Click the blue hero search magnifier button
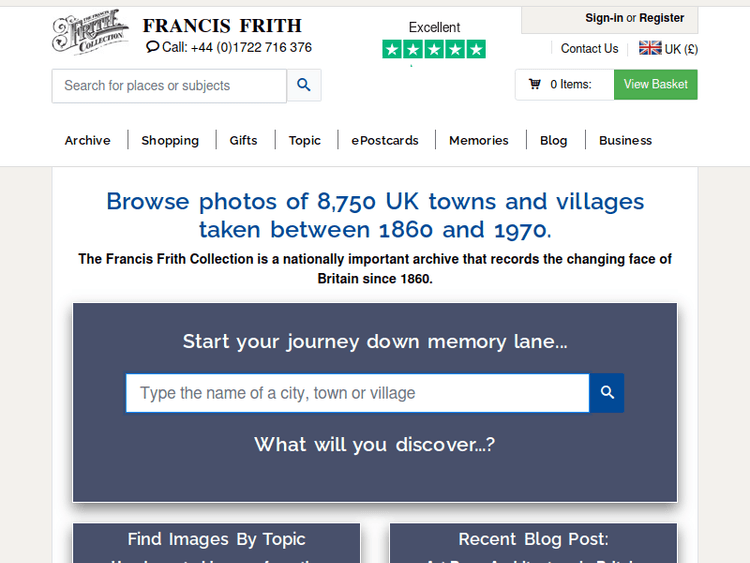This screenshot has height=563, width=750. point(606,393)
